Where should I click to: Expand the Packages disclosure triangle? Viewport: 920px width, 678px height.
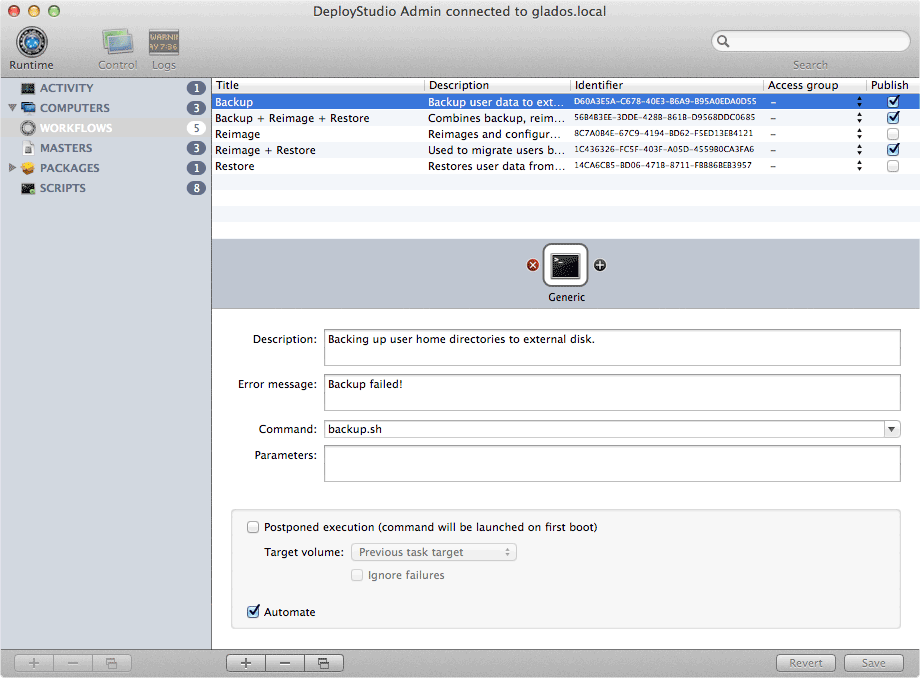12,168
